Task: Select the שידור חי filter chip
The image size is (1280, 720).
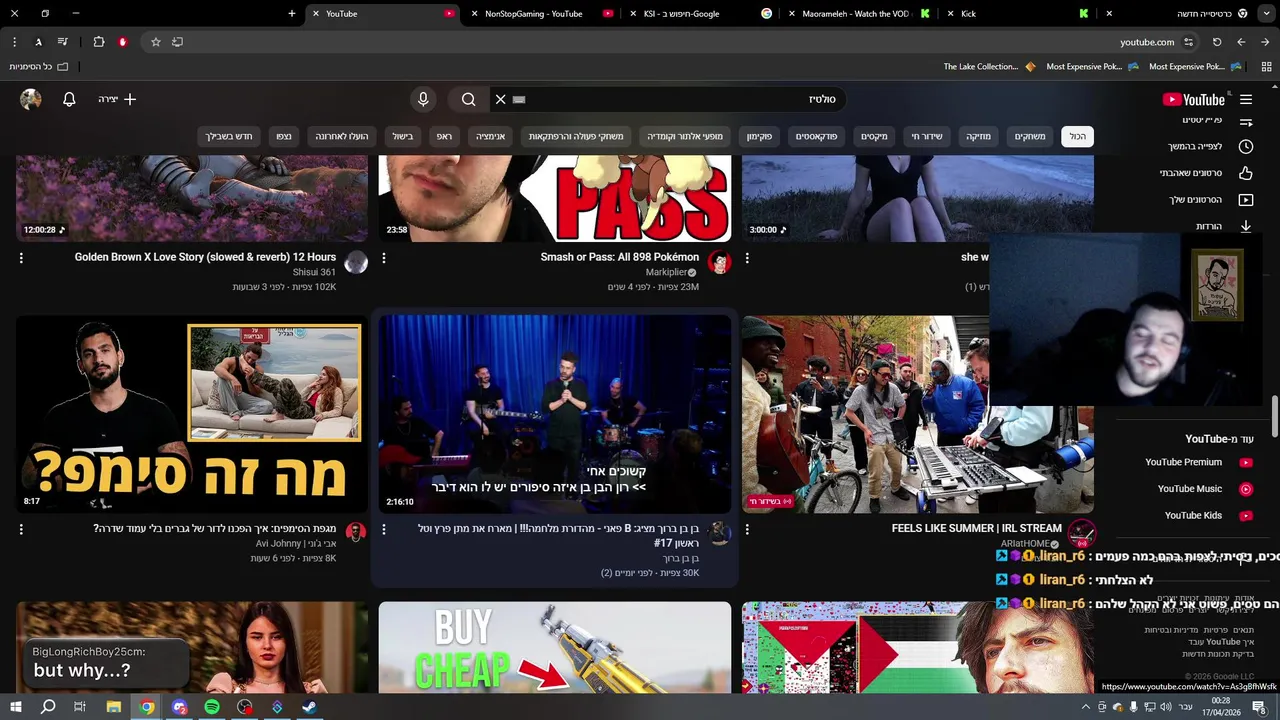Action: [926, 136]
